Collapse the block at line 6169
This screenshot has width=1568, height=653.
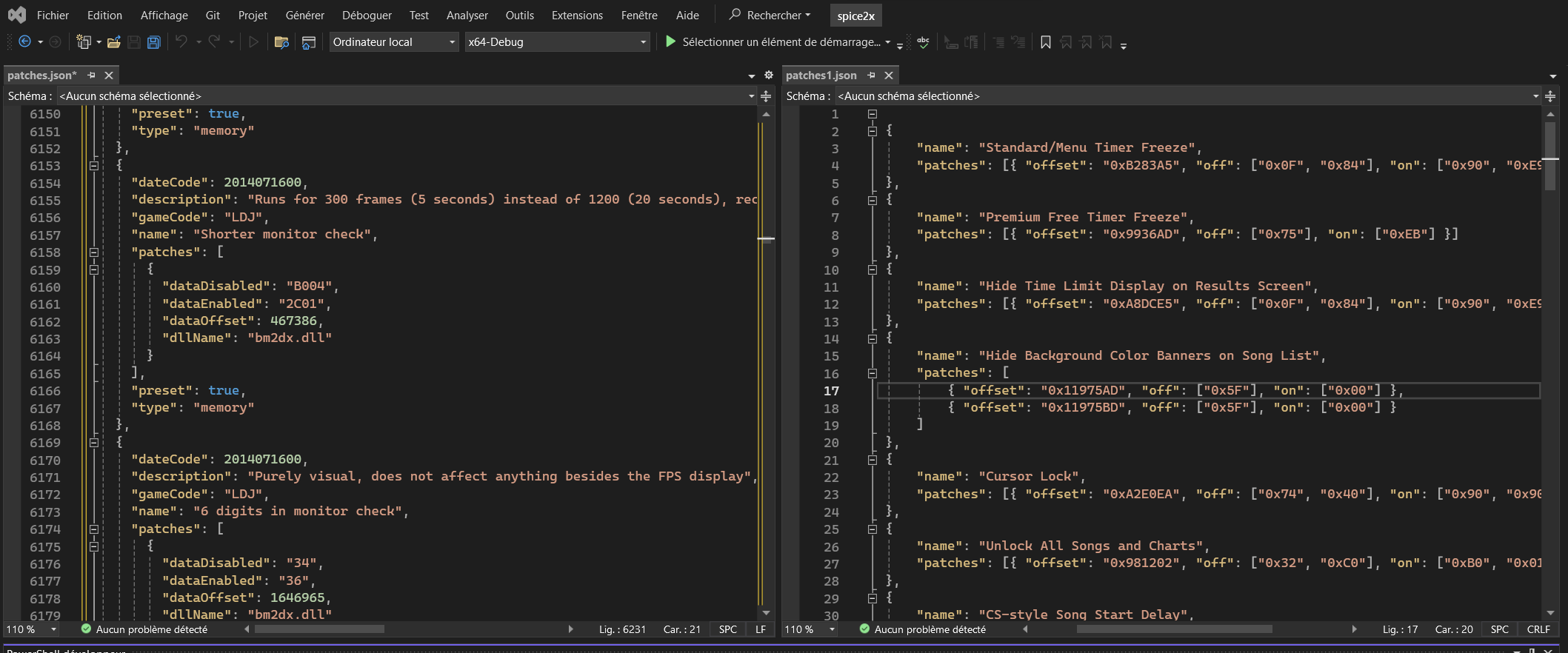(x=94, y=443)
